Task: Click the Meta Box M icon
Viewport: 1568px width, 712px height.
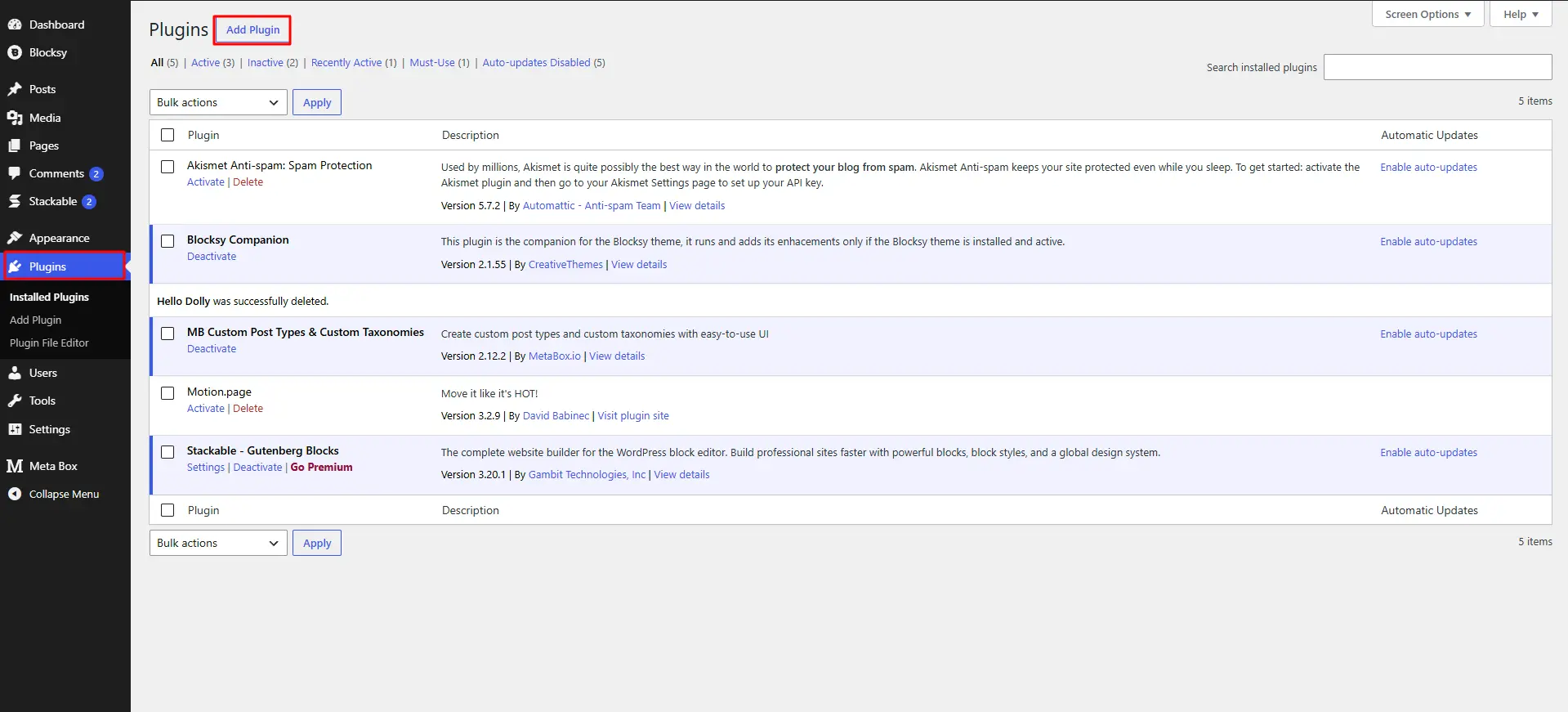Action: [15, 466]
